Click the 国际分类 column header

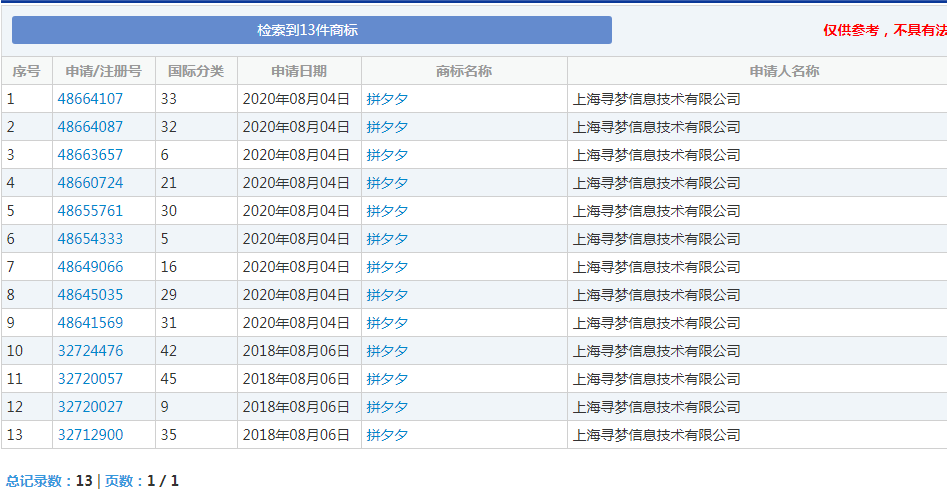click(x=196, y=71)
